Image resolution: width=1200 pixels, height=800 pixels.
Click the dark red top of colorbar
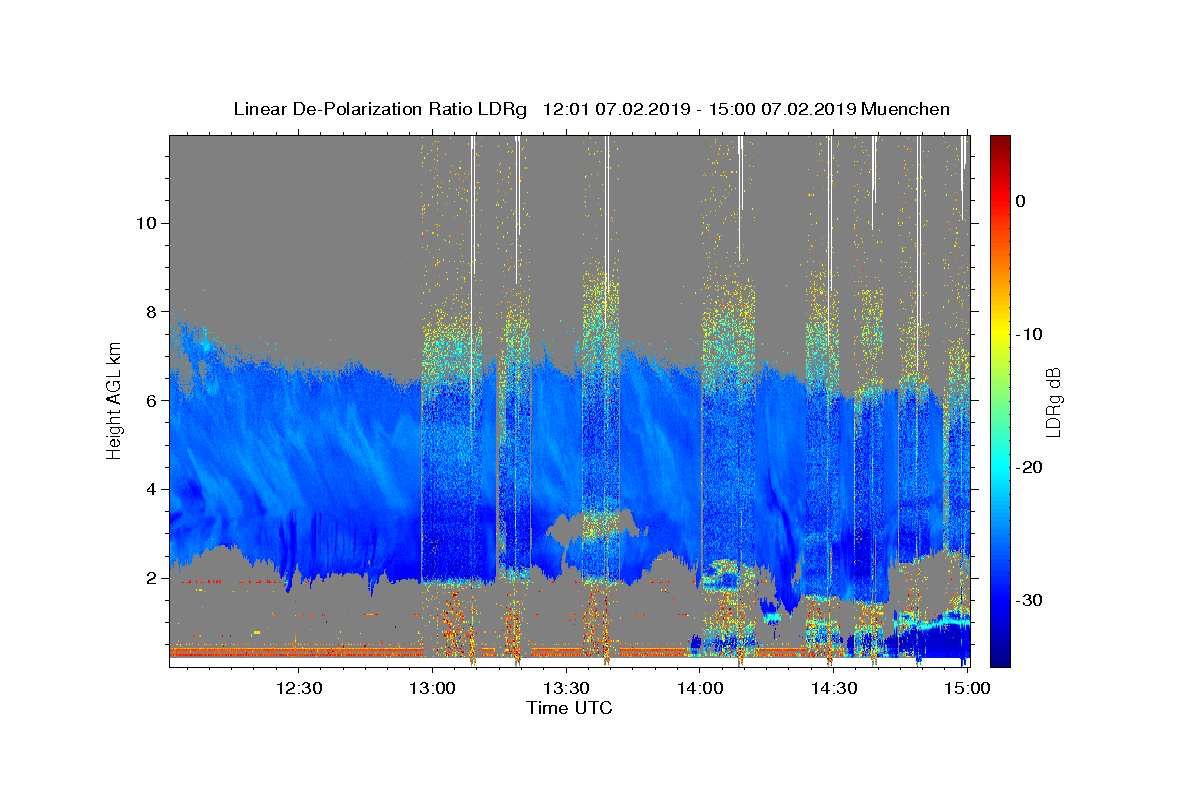coord(1000,142)
